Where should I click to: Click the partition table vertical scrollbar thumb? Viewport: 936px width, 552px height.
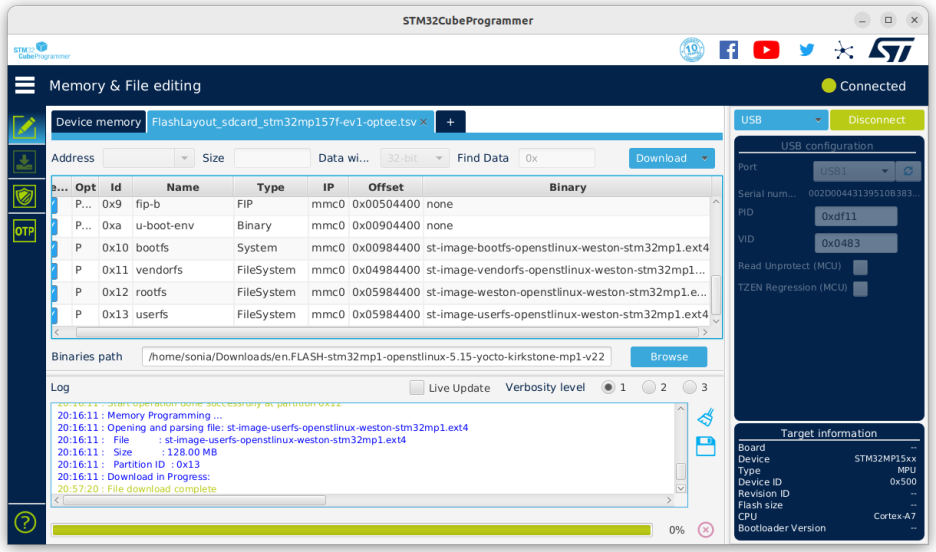(x=716, y=295)
